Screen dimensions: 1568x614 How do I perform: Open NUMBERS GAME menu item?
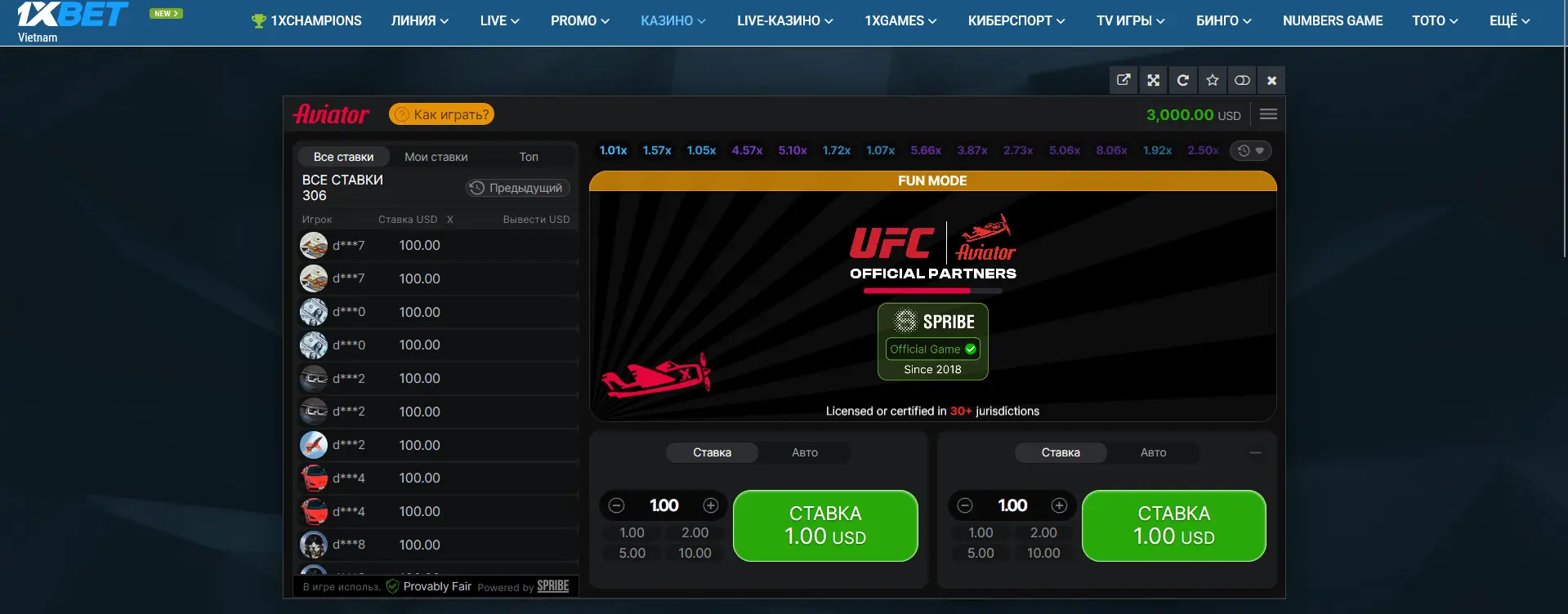pos(1333,20)
